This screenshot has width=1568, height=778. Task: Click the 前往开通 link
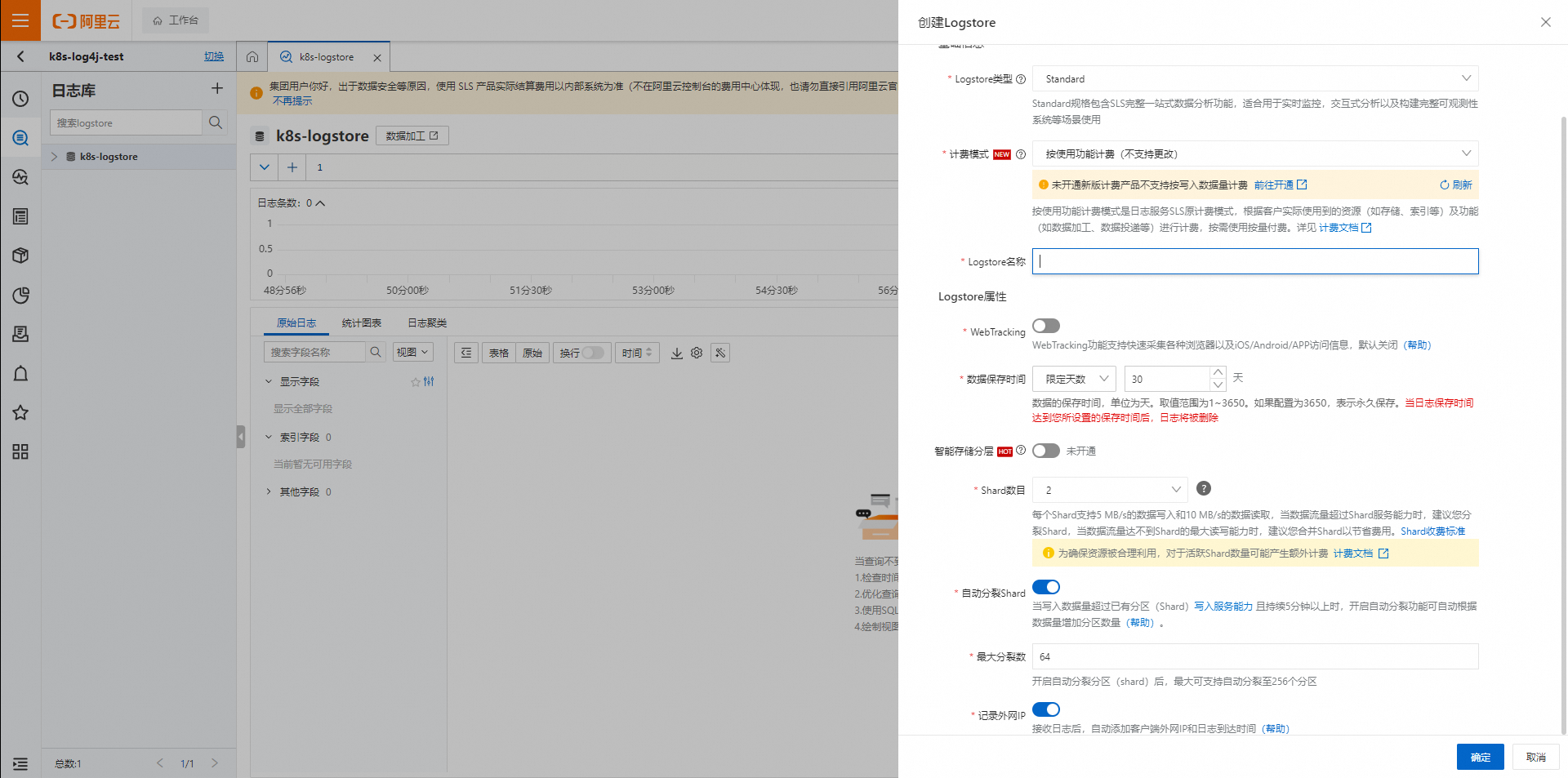click(1281, 185)
